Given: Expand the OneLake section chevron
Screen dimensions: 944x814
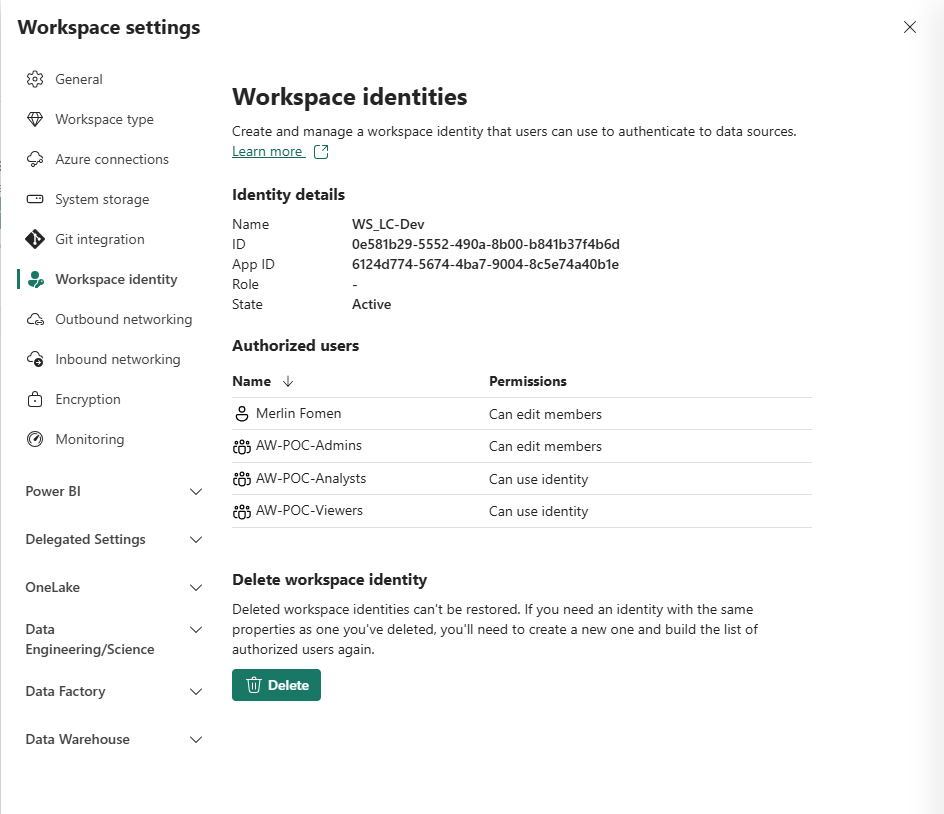Looking at the screenshot, I should click(196, 588).
